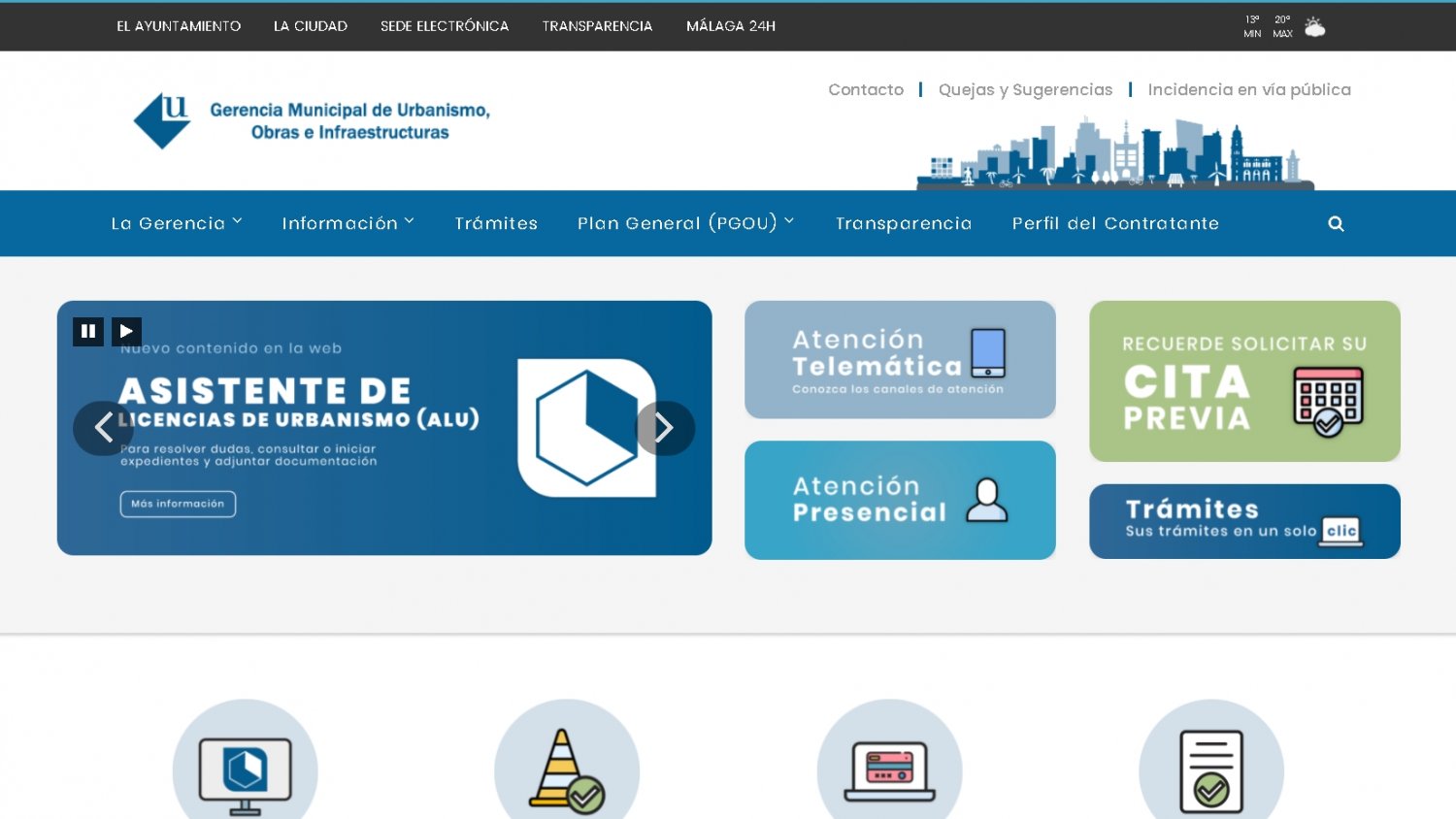This screenshot has height=819, width=1456.
Task: Open the Atención Presencial card
Action: (x=900, y=500)
